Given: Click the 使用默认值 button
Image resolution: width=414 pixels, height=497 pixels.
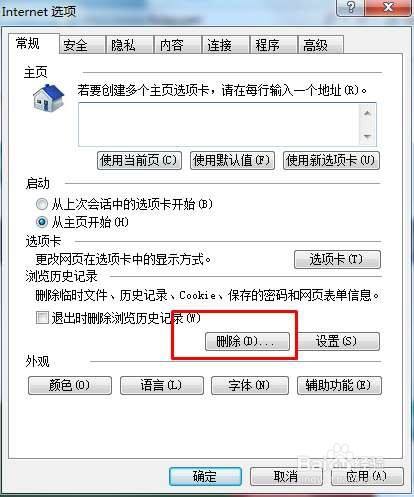Looking at the screenshot, I should coord(232,161).
